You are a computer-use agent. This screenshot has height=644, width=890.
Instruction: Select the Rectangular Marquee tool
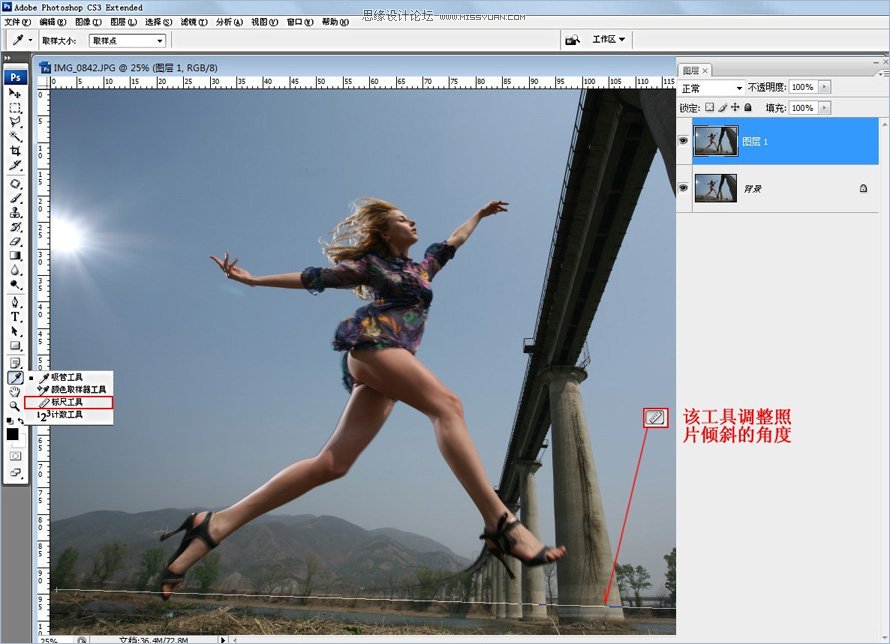(15, 108)
